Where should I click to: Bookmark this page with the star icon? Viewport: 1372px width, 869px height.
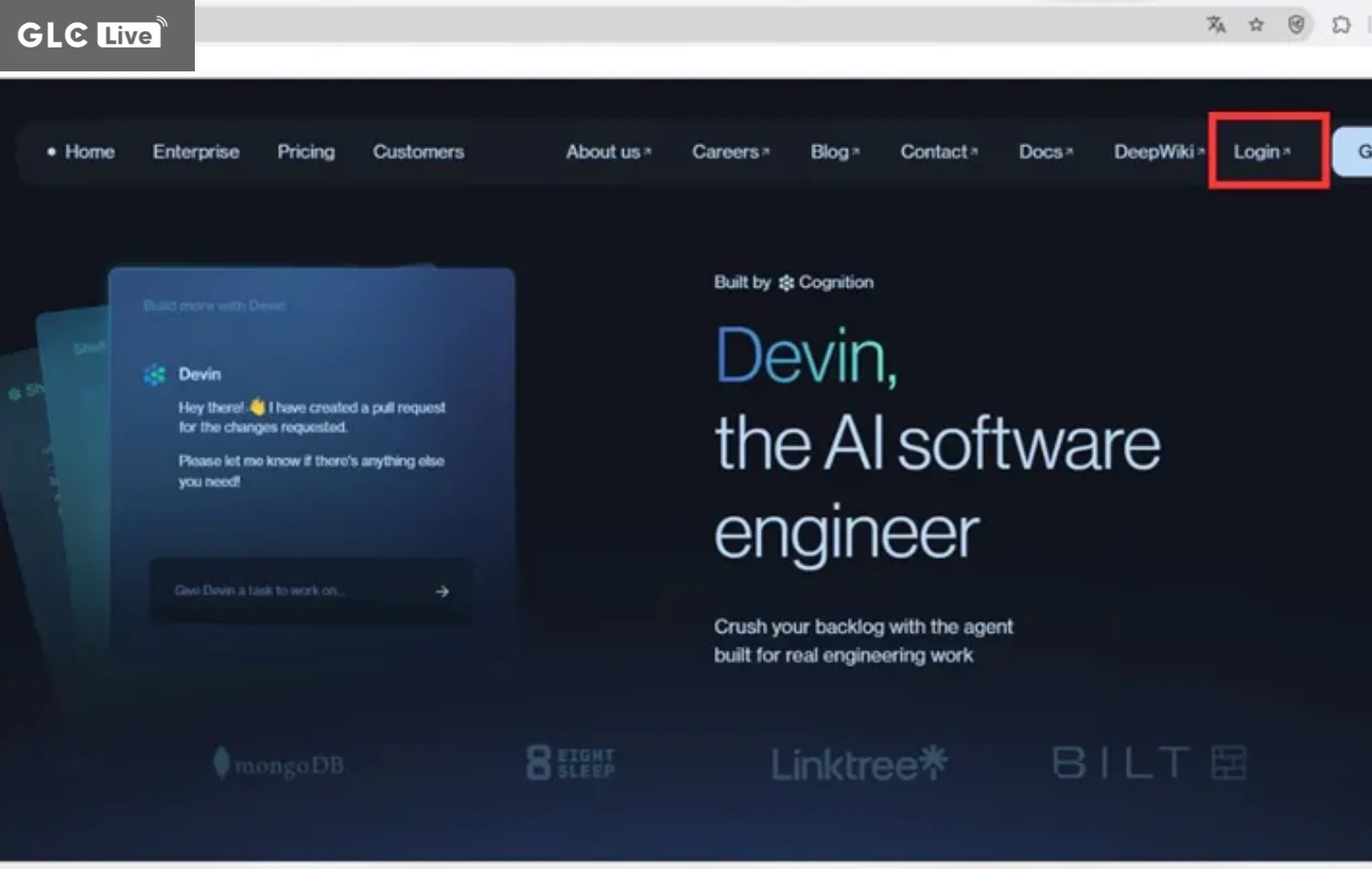[x=1256, y=25]
